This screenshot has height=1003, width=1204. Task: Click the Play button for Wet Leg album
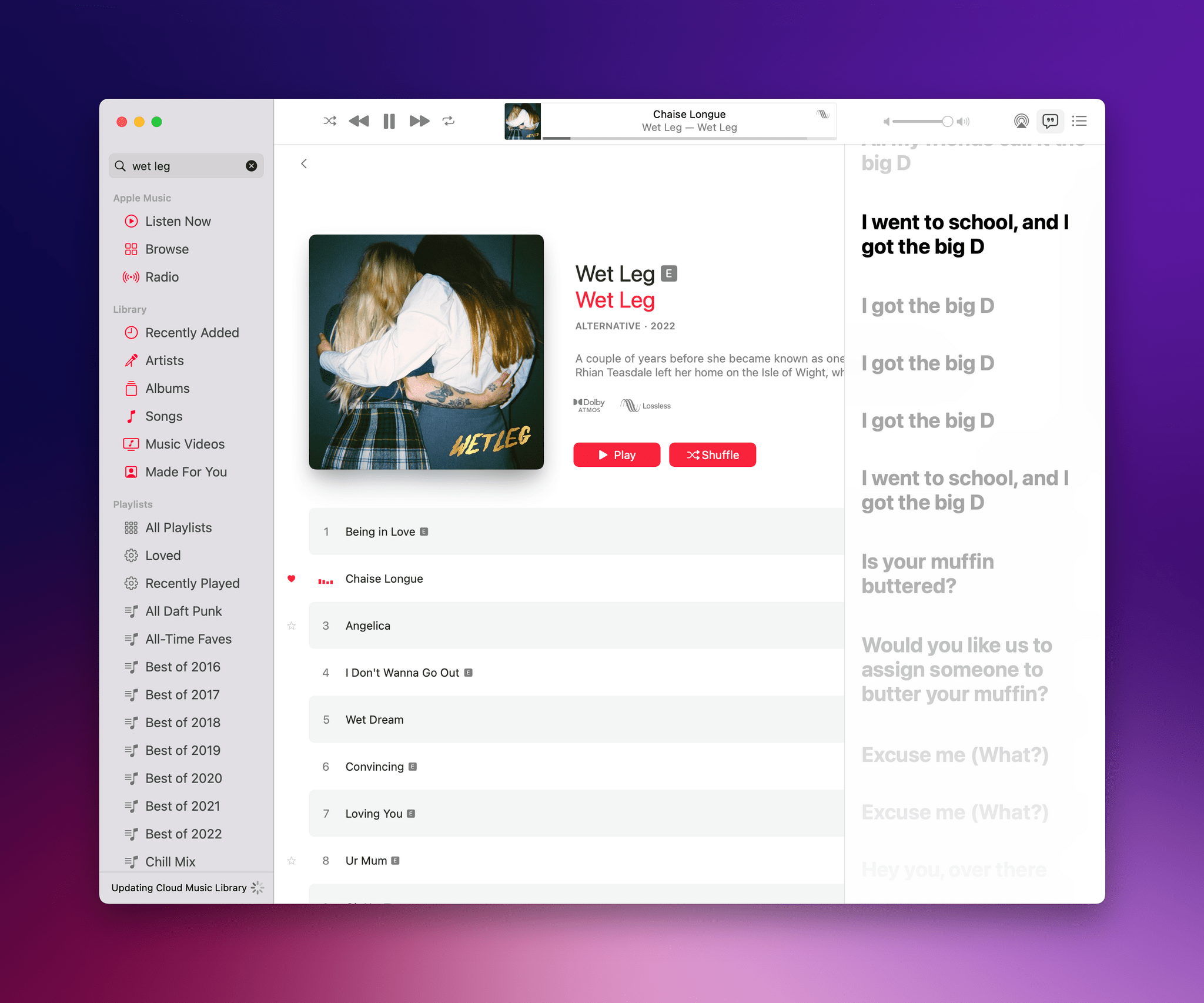pyautogui.click(x=616, y=455)
